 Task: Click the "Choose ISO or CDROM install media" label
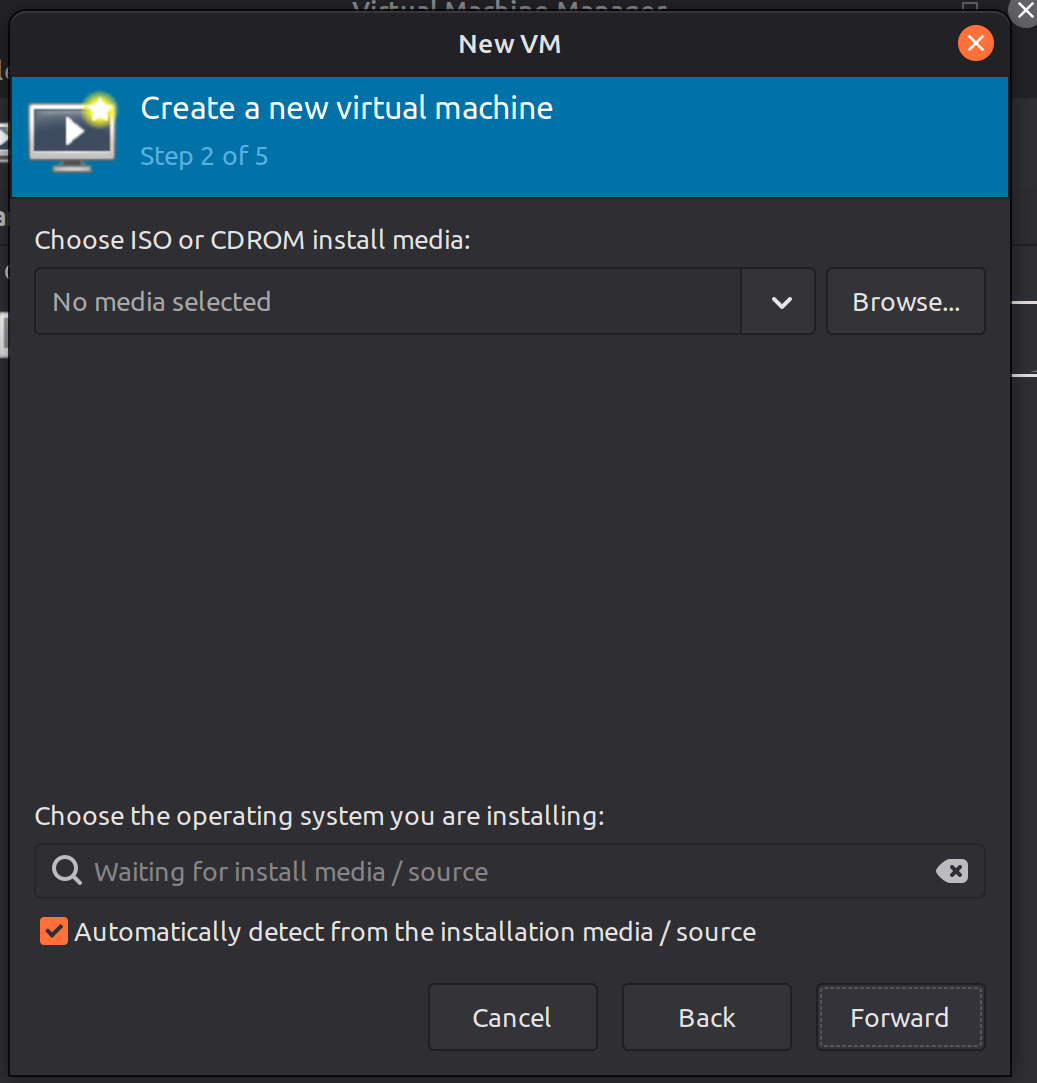tap(252, 240)
